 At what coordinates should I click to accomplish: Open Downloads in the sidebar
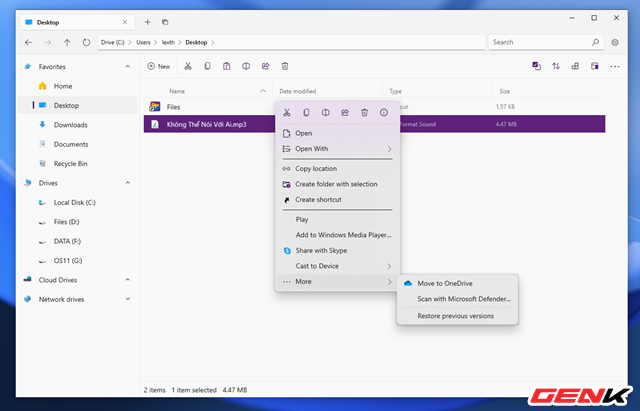point(78,125)
